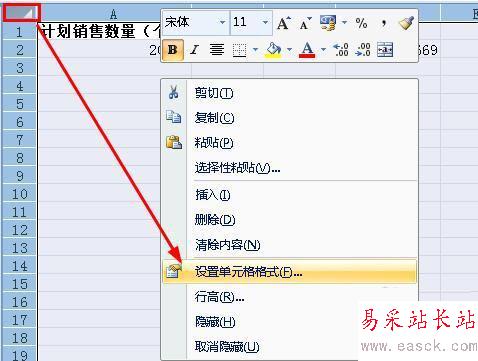Open accounting format dropdown arrow
Viewport: 478px width, 361px height.
point(344,23)
